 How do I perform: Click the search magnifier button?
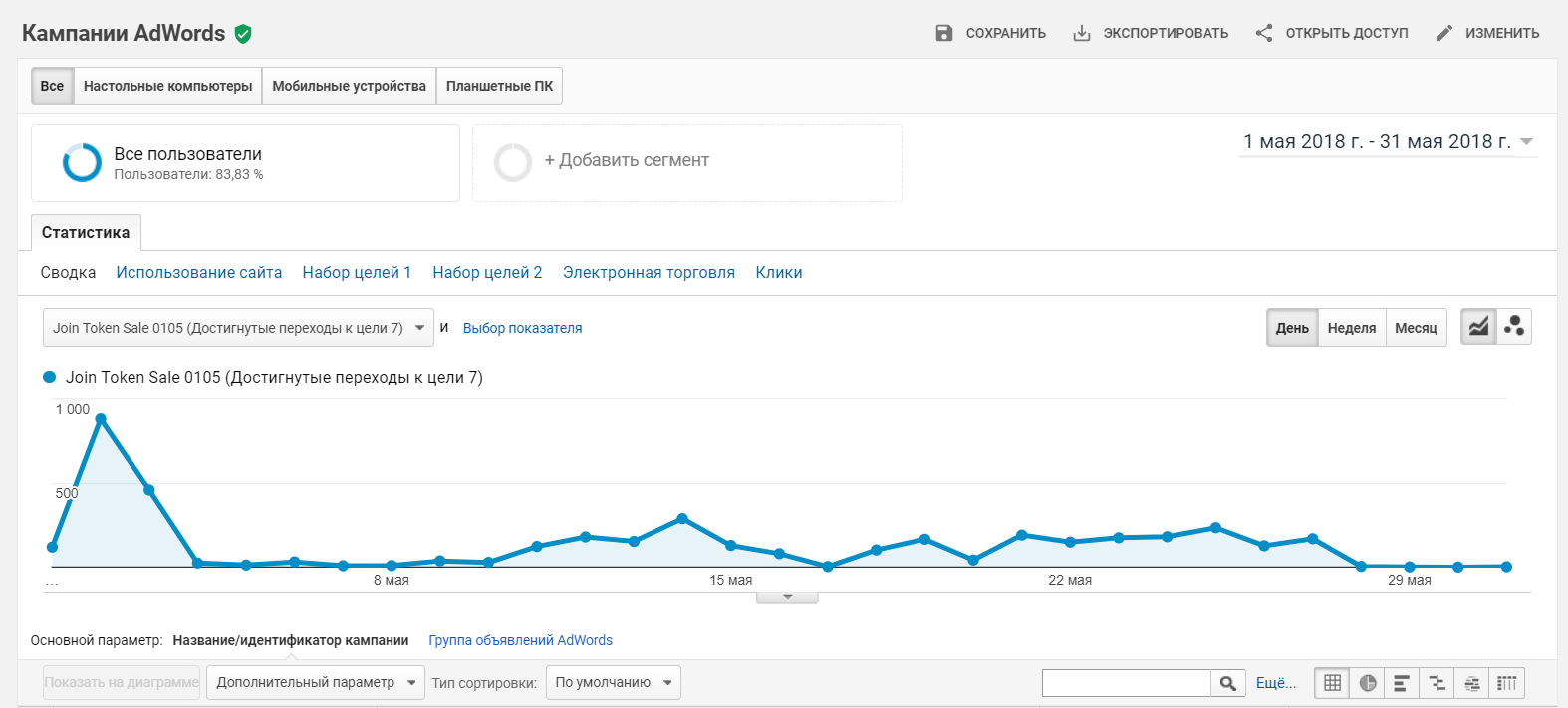tap(1228, 683)
